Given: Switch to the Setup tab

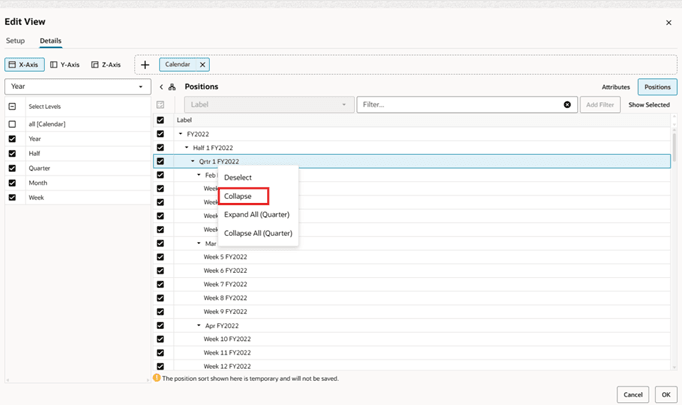Looking at the screenshot, I should [15, 40].
